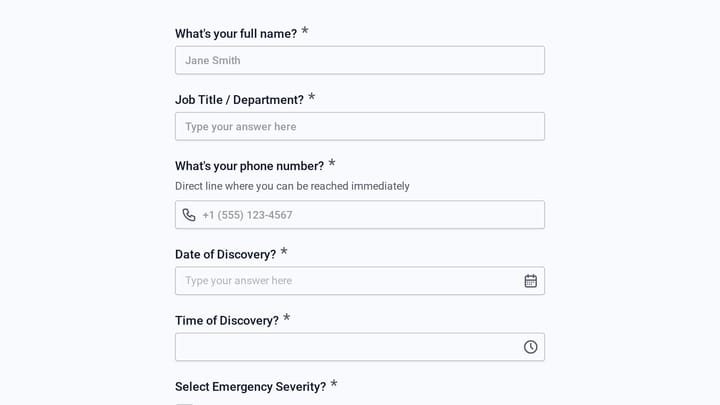Click the "Job Title / Department?" label
This screenshot has height=405, width=720.
point(239,100)
